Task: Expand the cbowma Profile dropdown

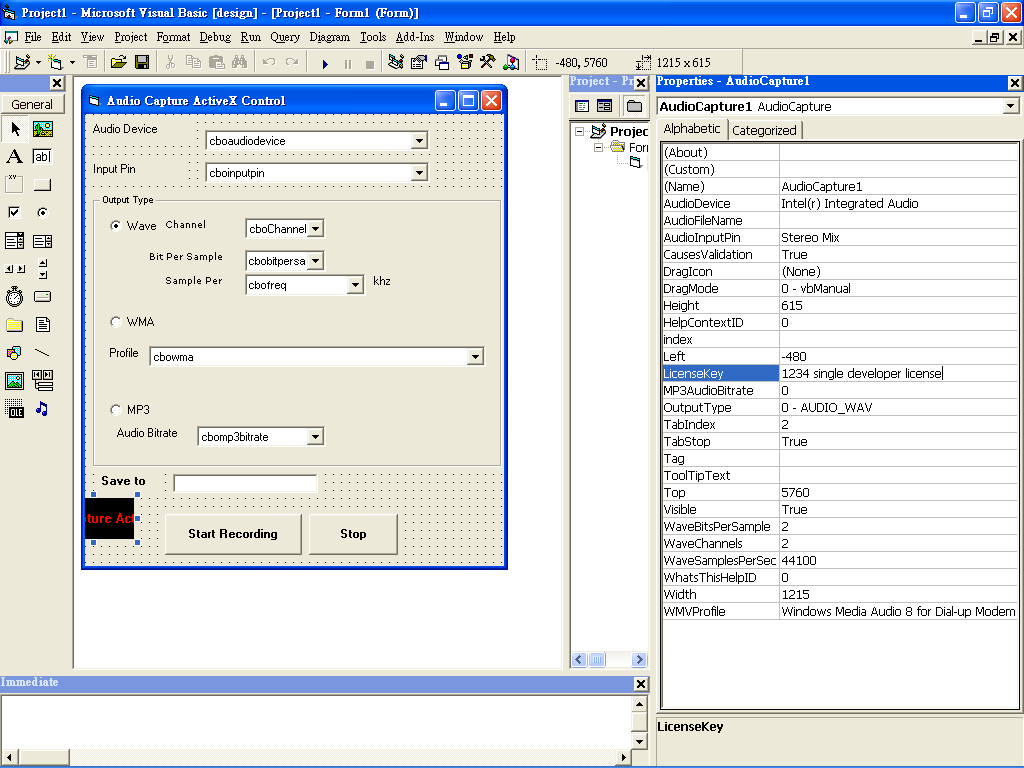Action: point(475,357)
